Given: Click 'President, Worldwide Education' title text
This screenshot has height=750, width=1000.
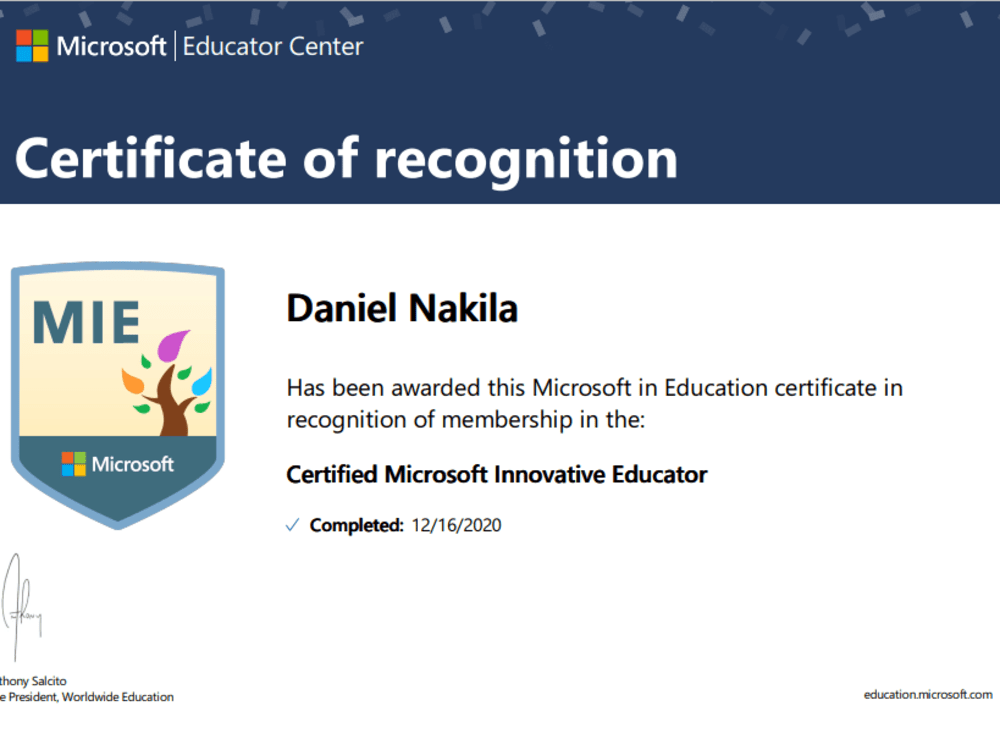Looking at the screenshot, I should [91, 697].
